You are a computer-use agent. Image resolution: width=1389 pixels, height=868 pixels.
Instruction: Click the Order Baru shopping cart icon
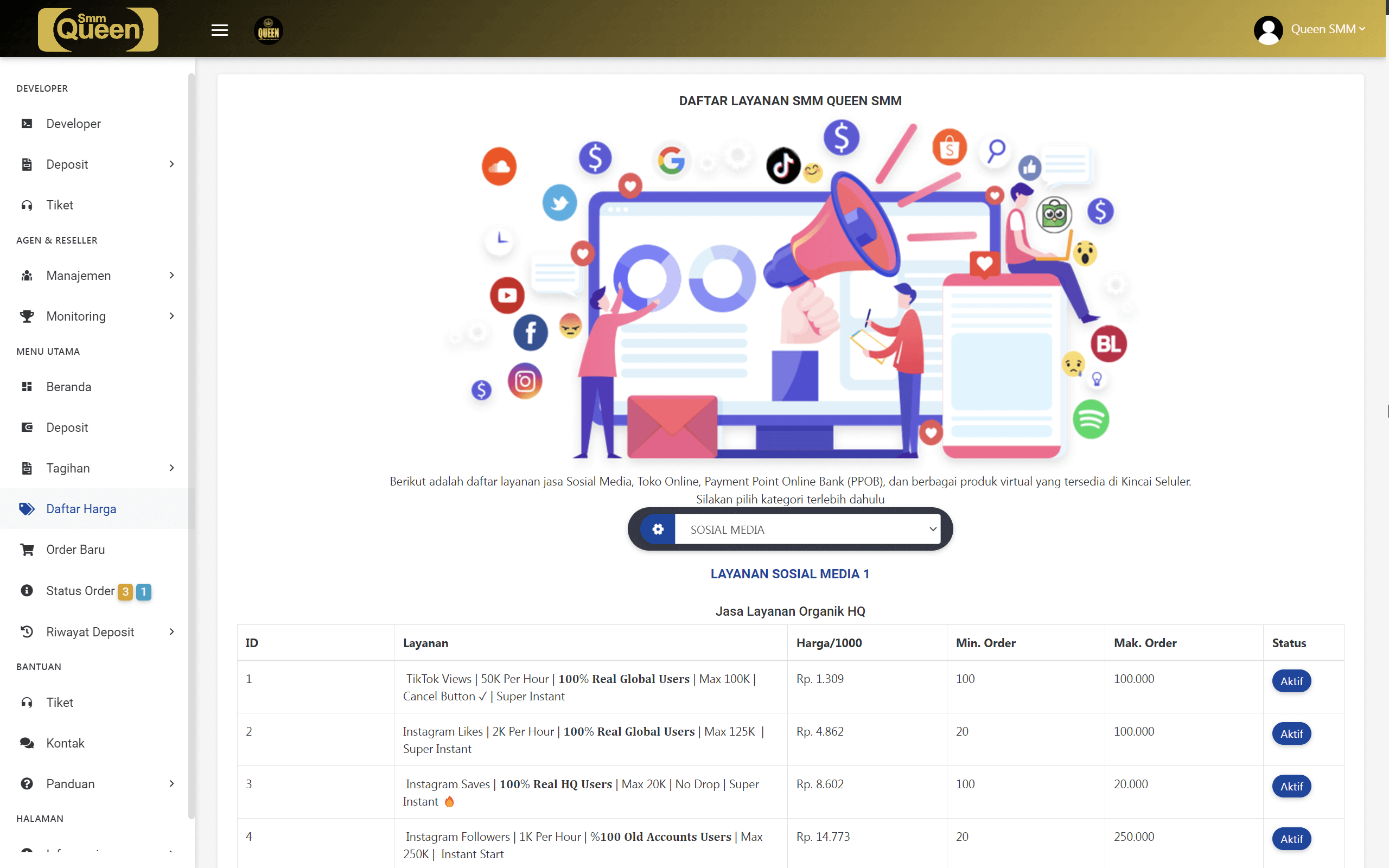(27, 550)
